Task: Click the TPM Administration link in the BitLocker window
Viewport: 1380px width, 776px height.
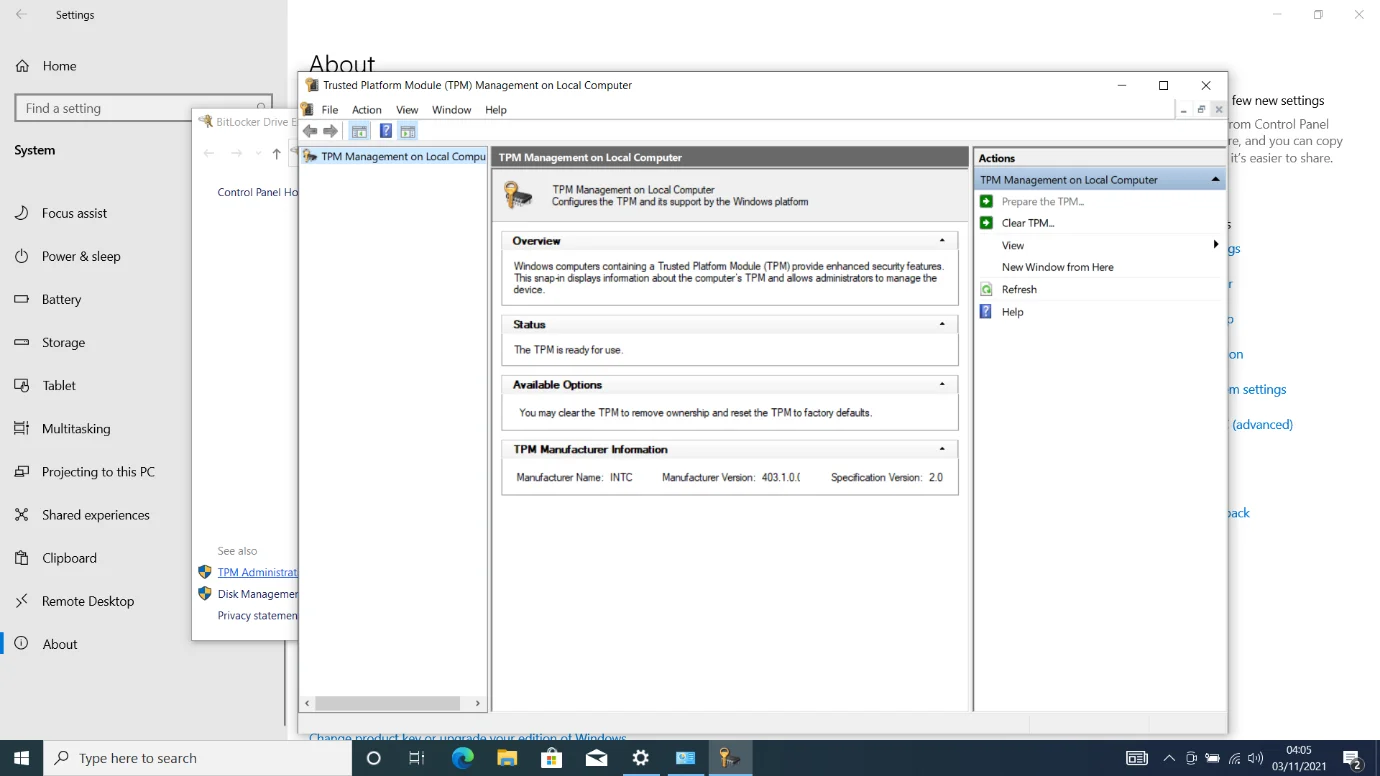Action: (257, 572)
